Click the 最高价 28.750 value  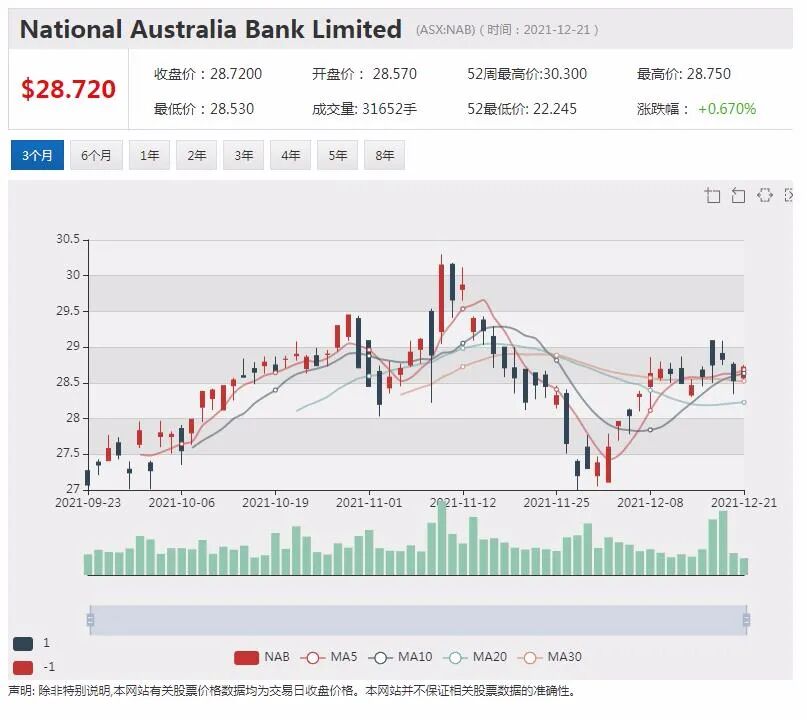[x=683, y=74]
